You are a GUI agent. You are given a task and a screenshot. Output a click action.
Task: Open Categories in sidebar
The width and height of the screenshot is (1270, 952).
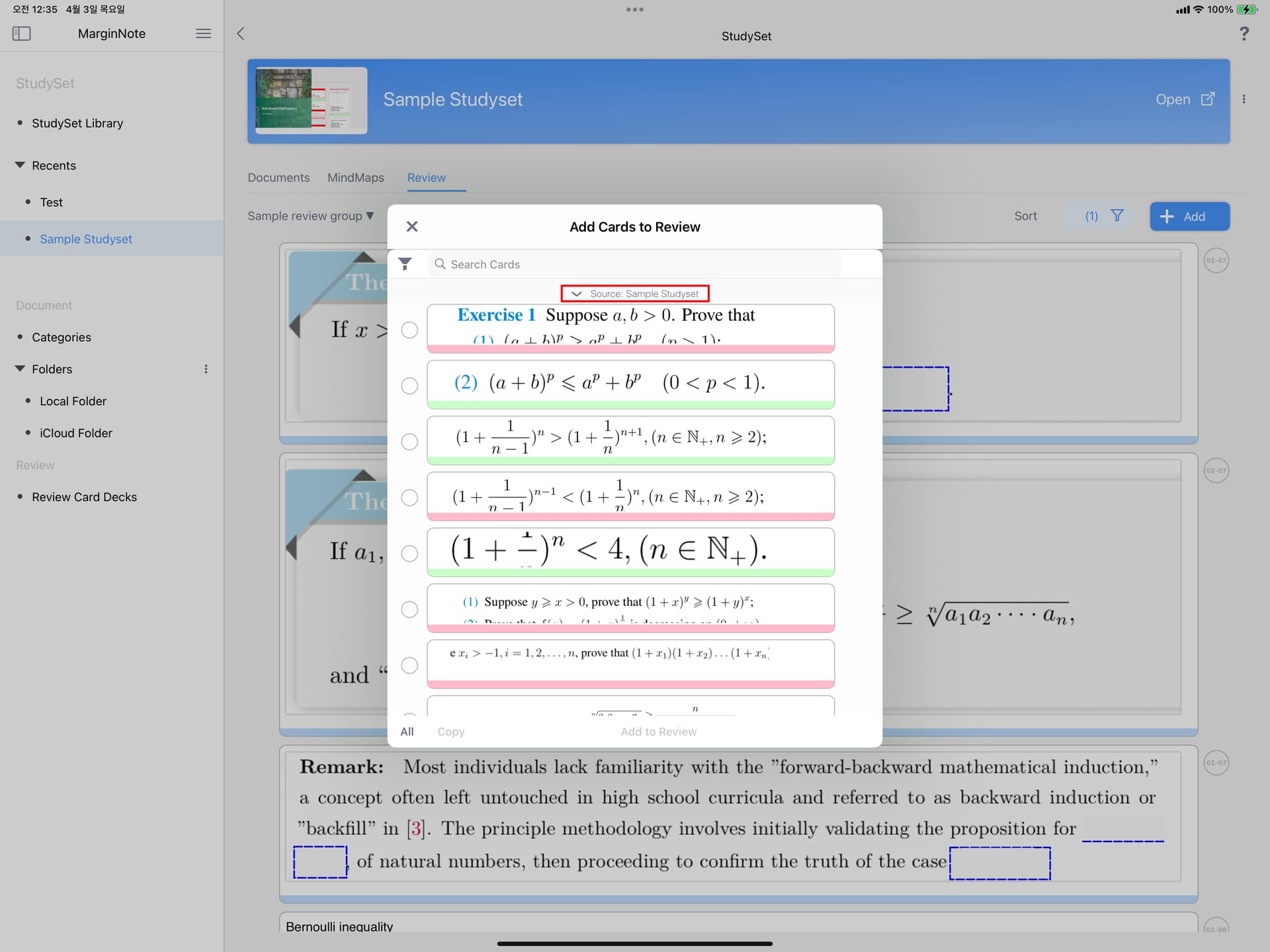tap(62, 337)
